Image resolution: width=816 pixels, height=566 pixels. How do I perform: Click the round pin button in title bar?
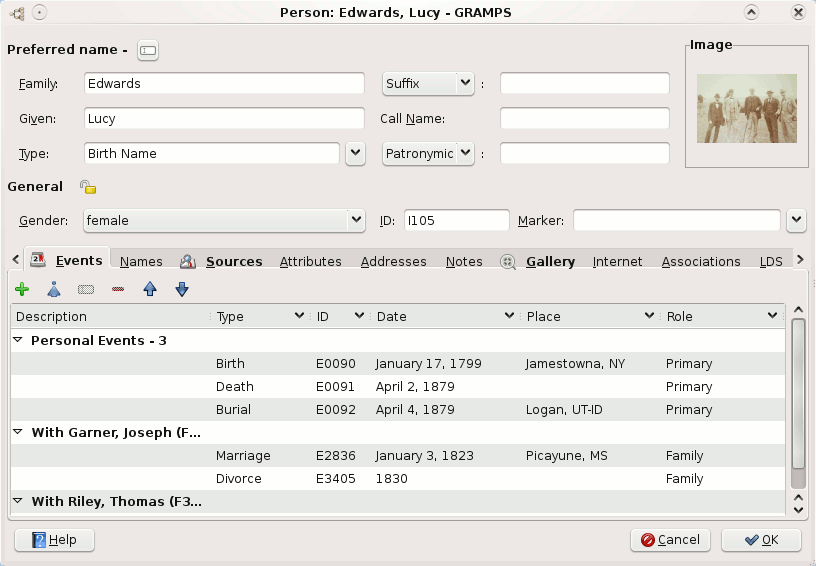coord(40,12)
